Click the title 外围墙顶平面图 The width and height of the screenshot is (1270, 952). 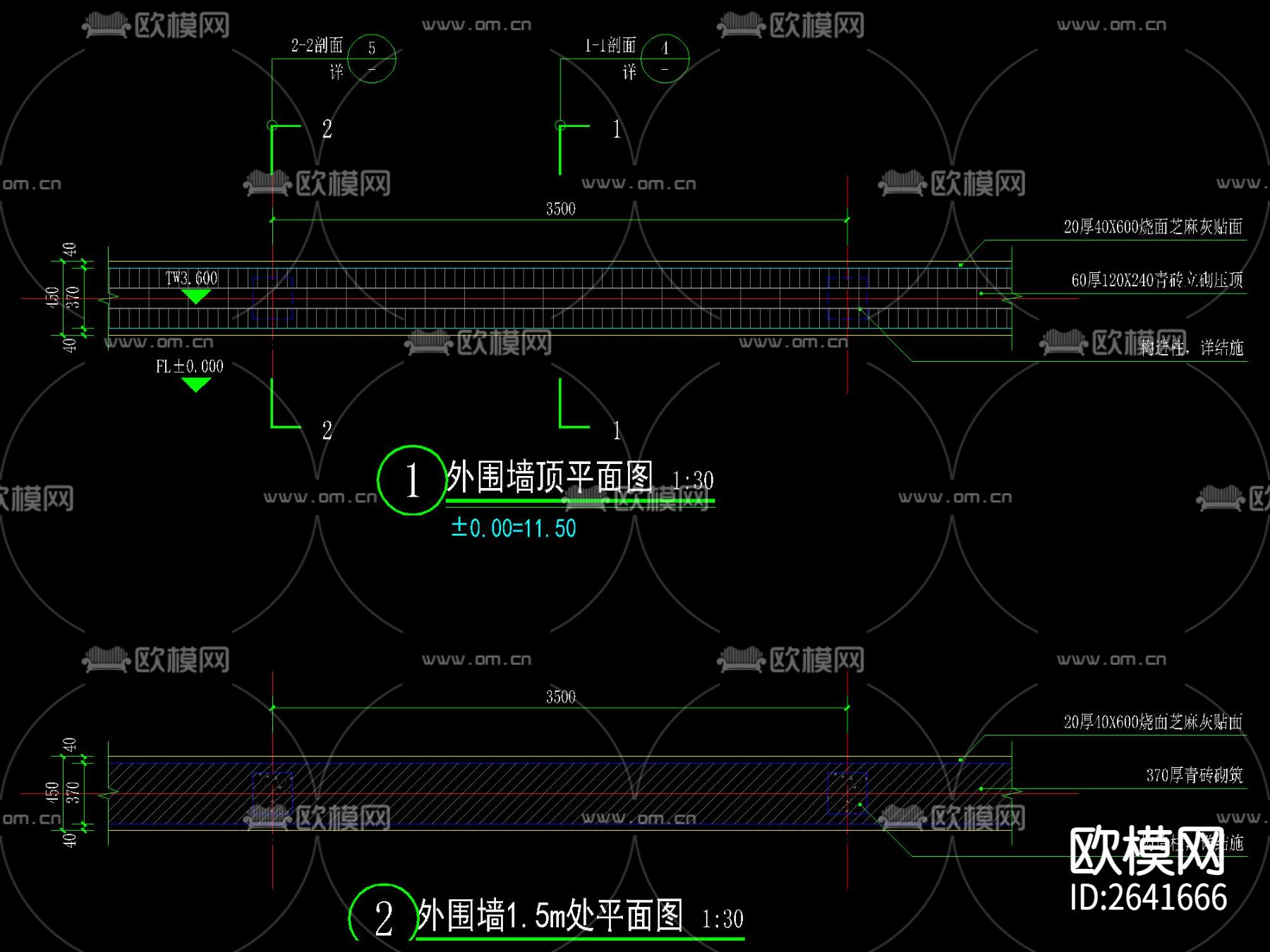click(x=552, y=477)
